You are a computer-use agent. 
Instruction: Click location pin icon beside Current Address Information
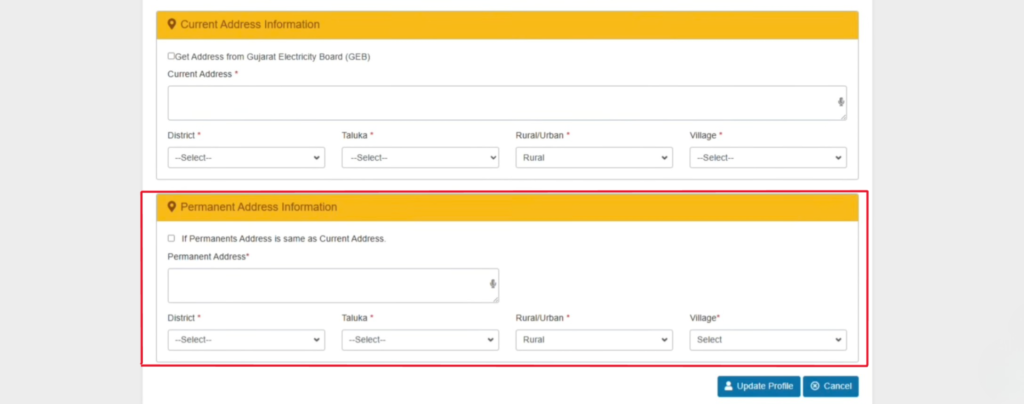172,24
